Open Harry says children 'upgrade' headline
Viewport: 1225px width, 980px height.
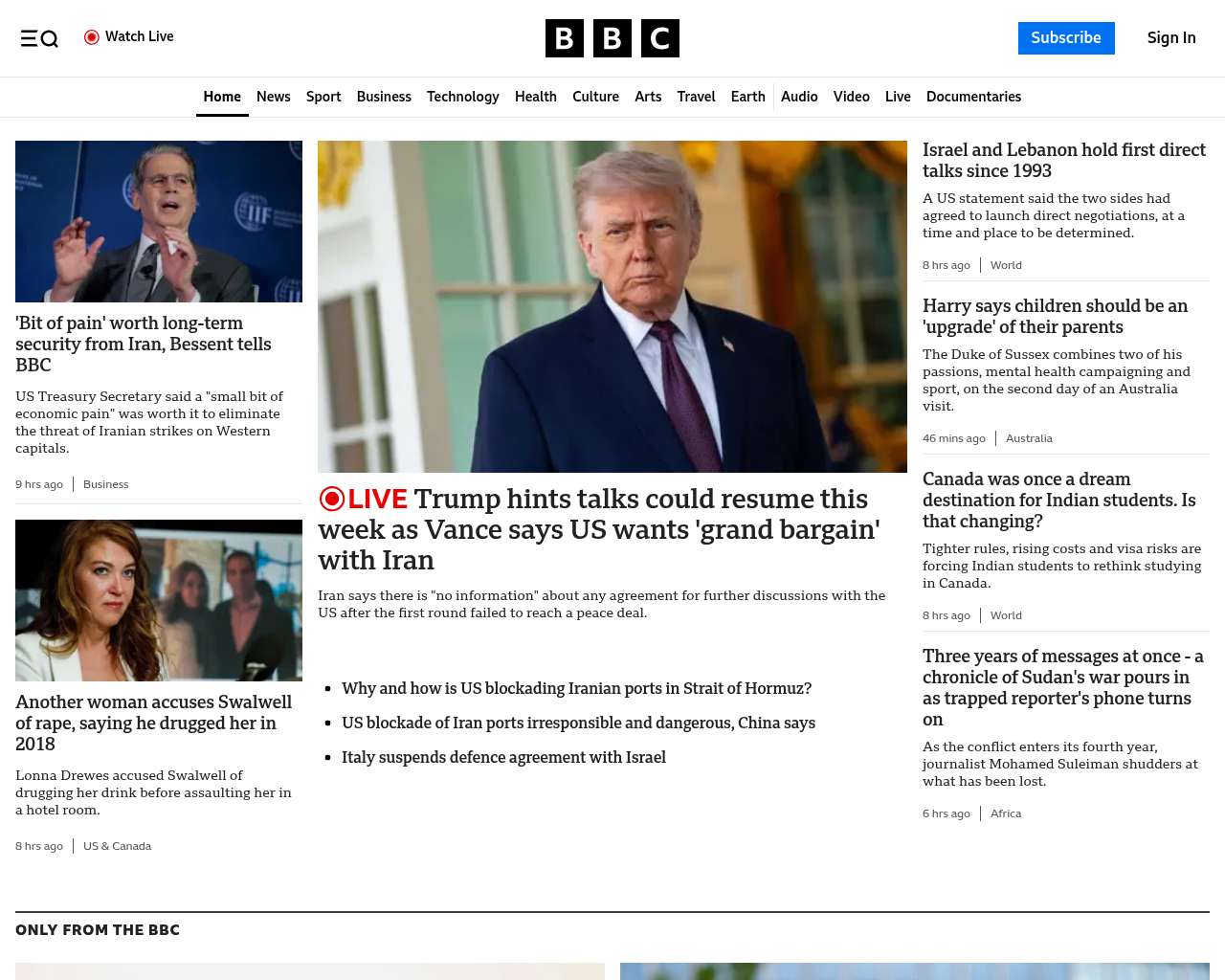tap(1055, 316)
